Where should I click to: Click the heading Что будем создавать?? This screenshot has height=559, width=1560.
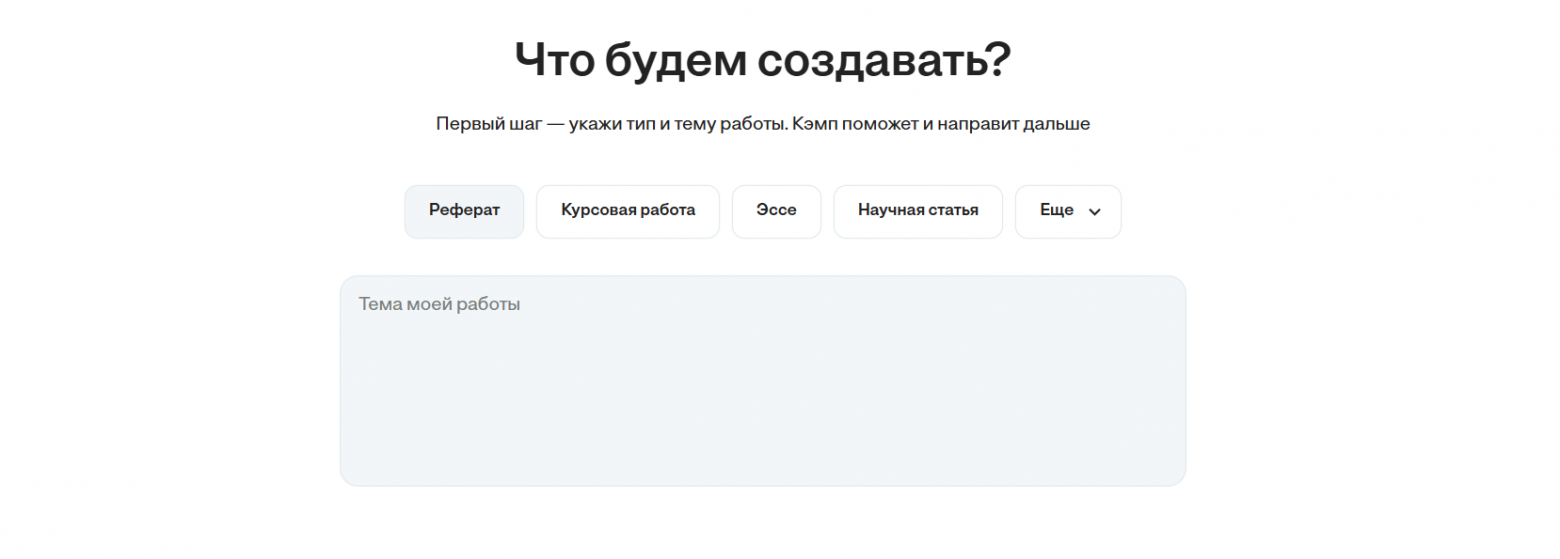tap(762, 61)
